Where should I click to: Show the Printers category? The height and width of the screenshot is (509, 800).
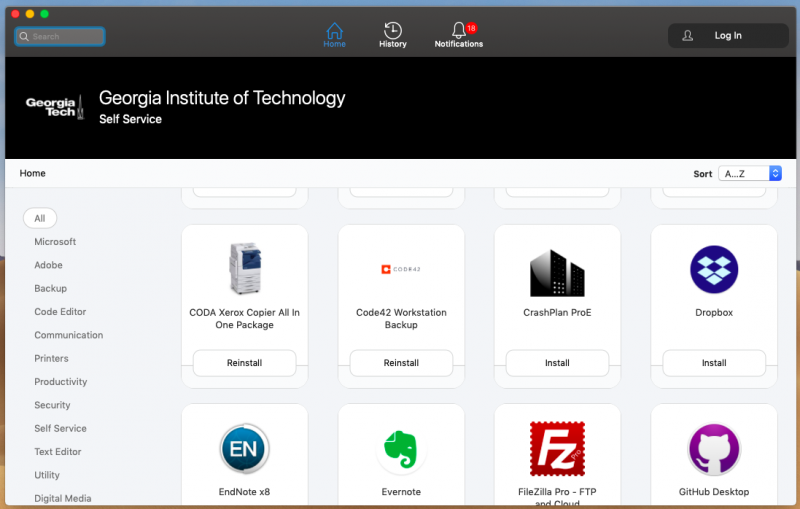point(51,358)
